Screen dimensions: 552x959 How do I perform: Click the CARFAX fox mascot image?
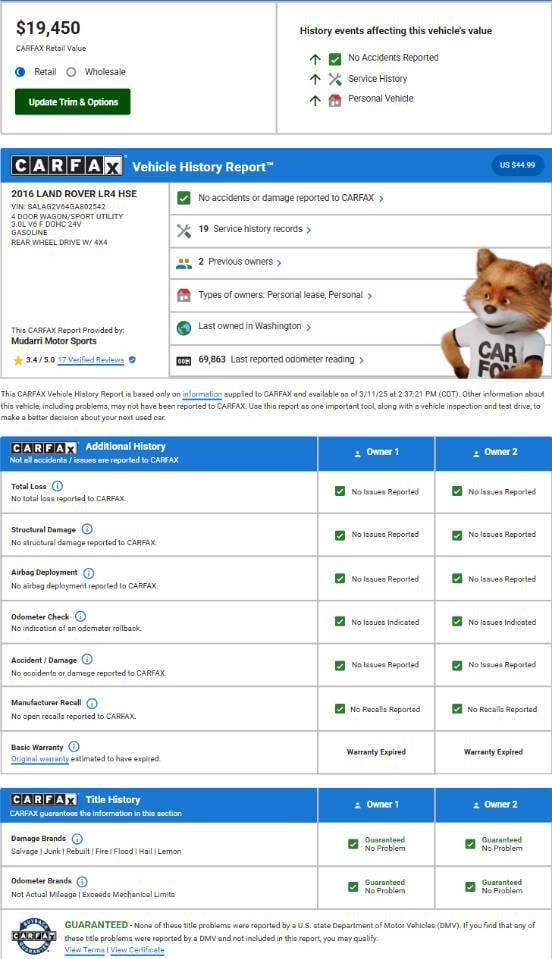(x=496, y=313)
